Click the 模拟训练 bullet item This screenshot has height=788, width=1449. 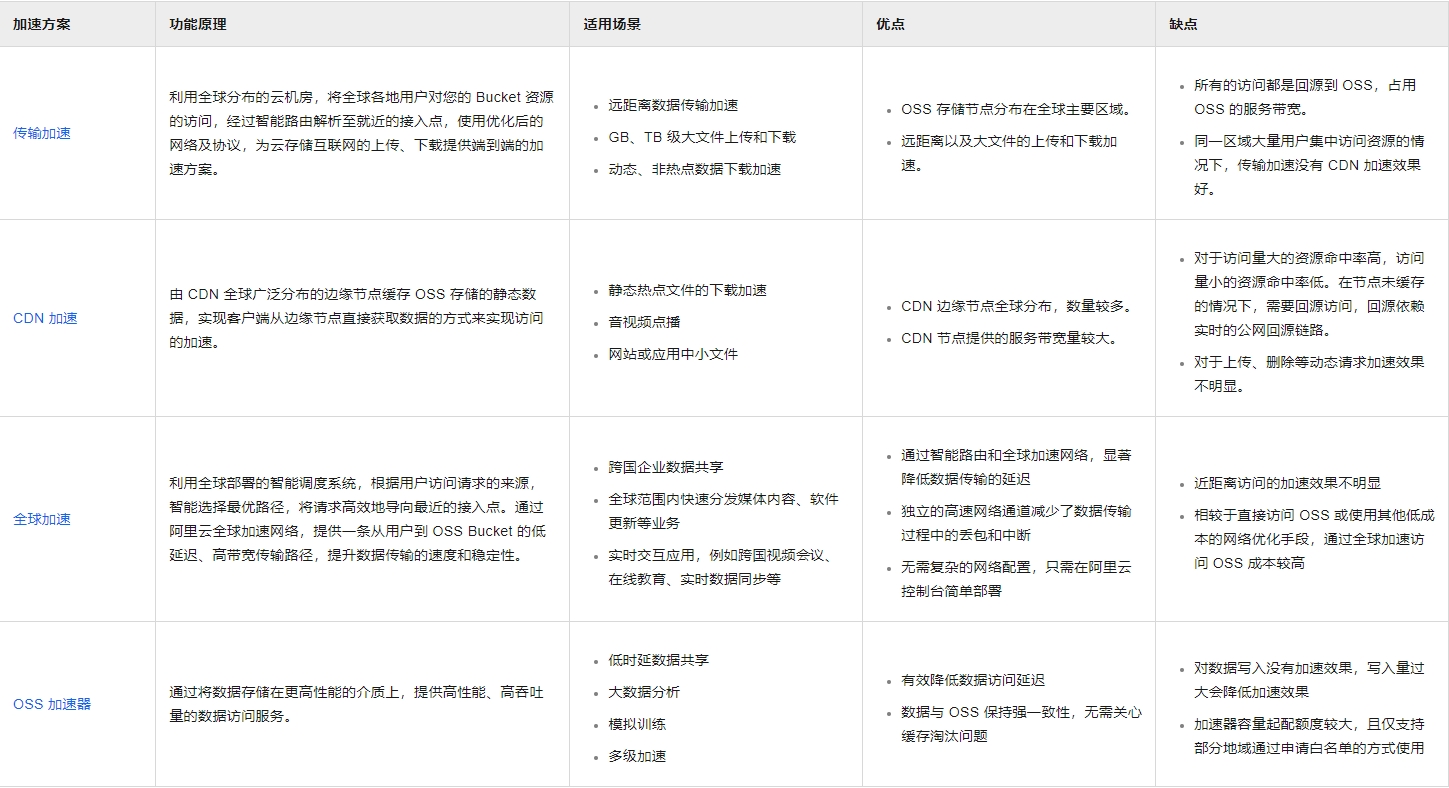click(637, 724)
